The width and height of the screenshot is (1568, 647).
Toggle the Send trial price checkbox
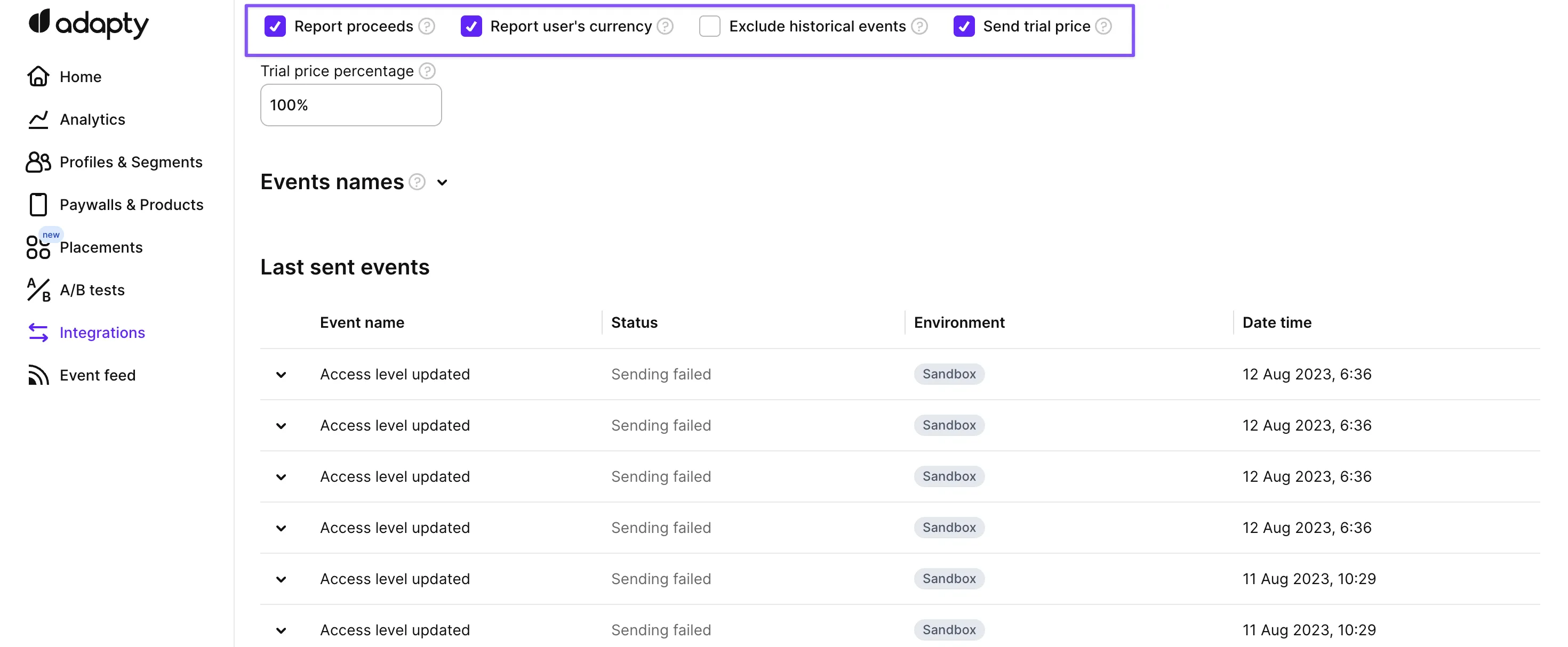click(x=964, y=26)
